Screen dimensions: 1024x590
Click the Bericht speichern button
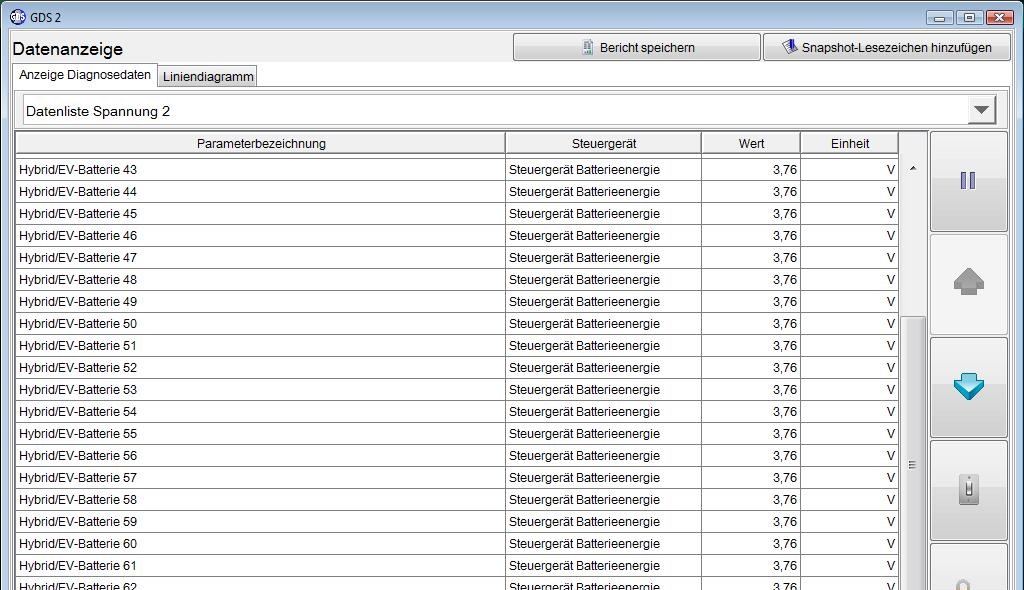[x=636, y=47]
